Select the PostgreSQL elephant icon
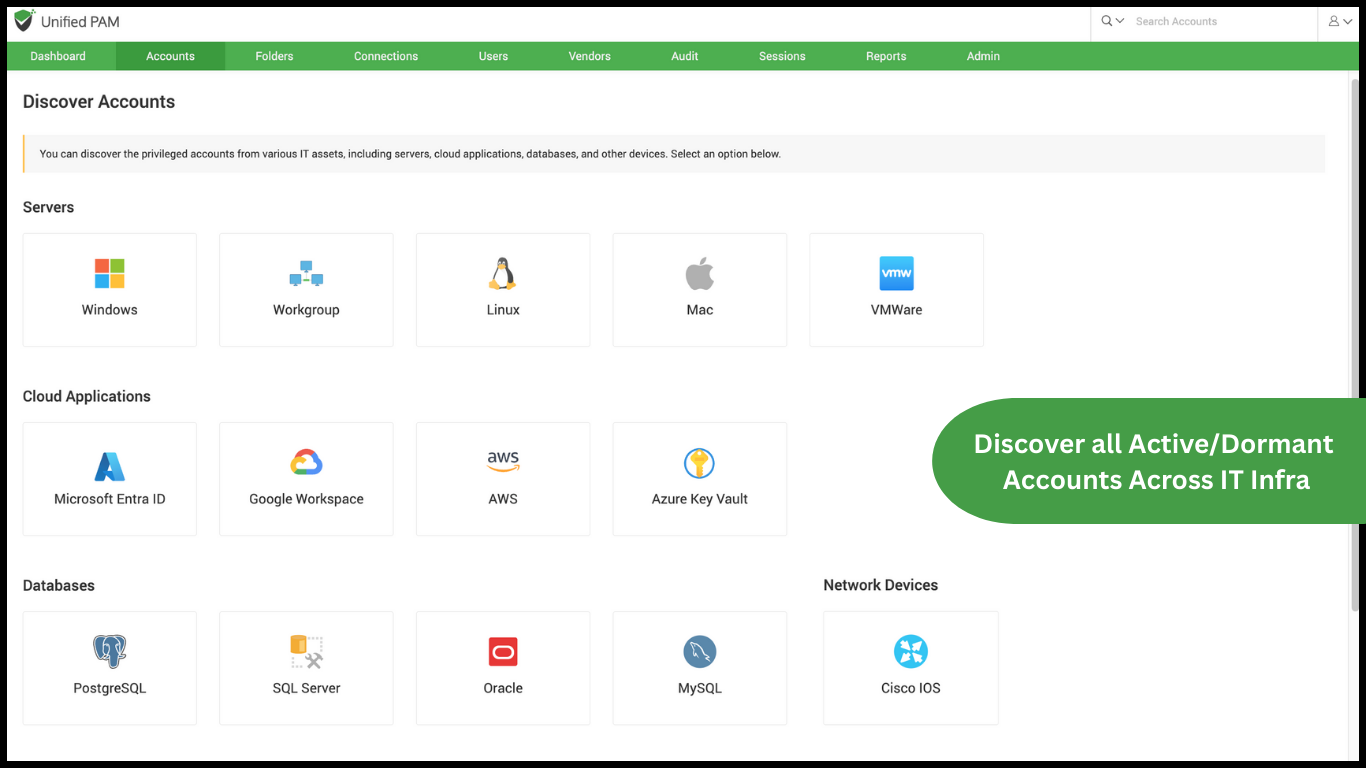This screenshot has height=768, width=1366. point(109,652)
